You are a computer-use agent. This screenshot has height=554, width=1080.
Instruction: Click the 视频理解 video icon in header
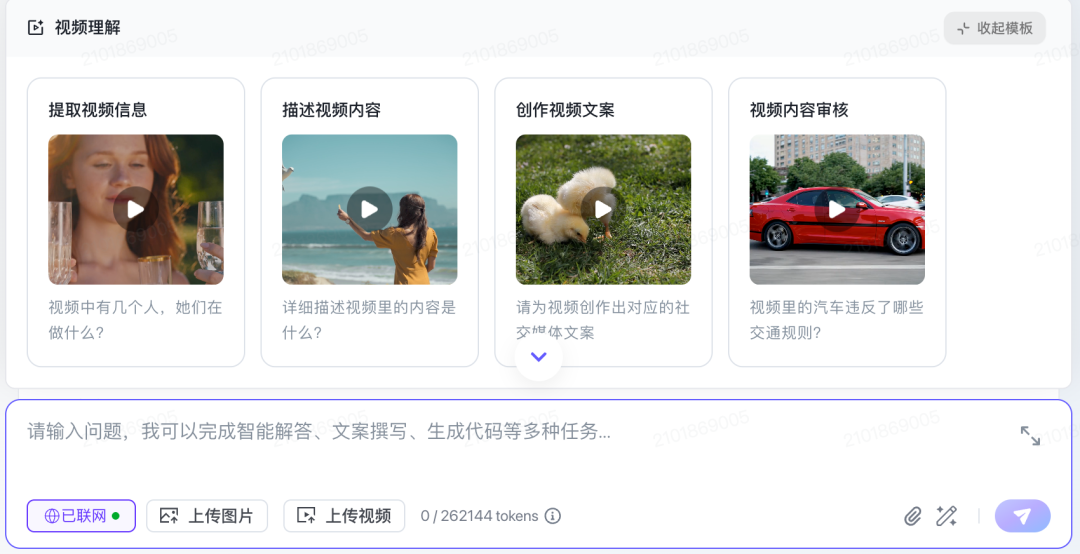pos(35,28)
